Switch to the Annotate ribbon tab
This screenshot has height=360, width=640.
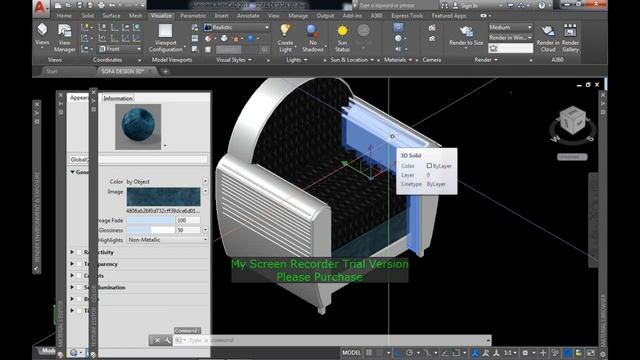tap(248, 16)
